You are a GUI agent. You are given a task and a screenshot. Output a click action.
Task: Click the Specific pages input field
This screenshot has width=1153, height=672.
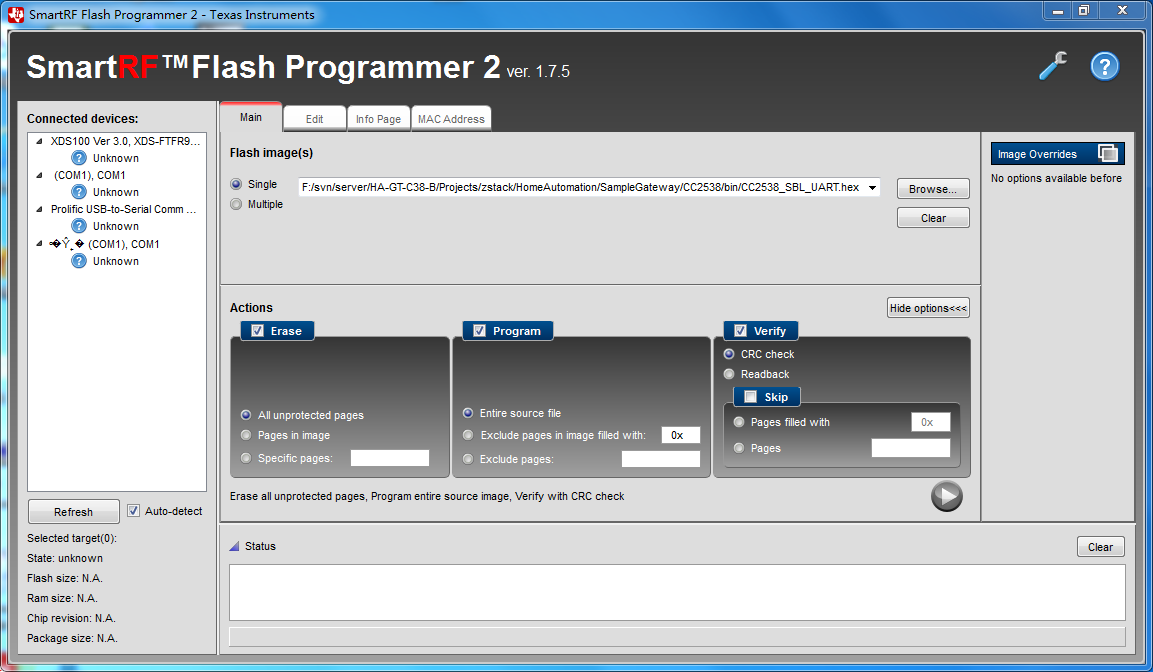pyautogui.click(x=390, y=457)
